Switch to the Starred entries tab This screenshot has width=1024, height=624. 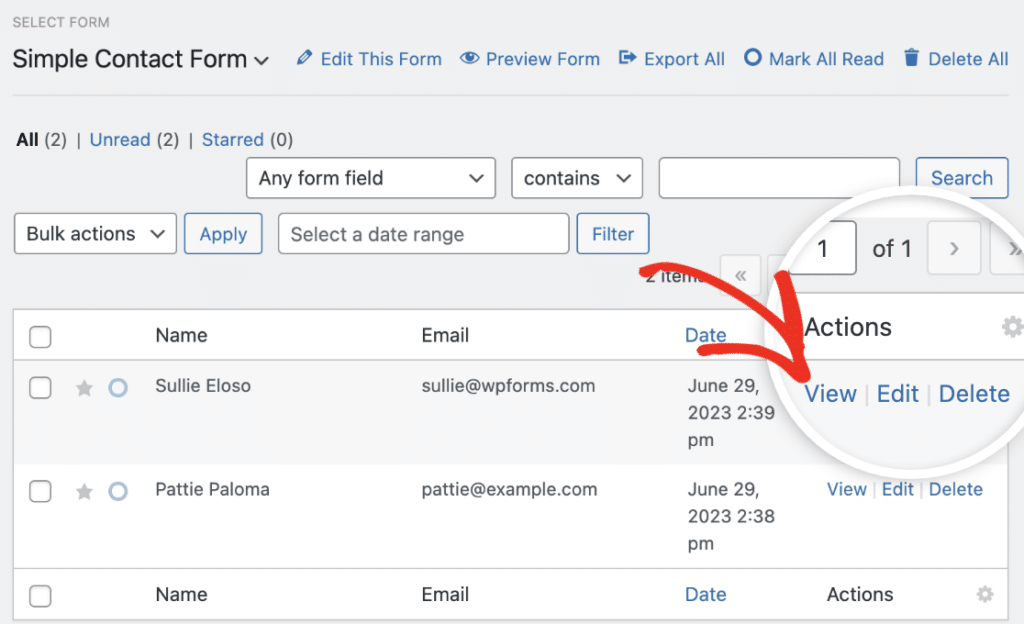point(233,140)
